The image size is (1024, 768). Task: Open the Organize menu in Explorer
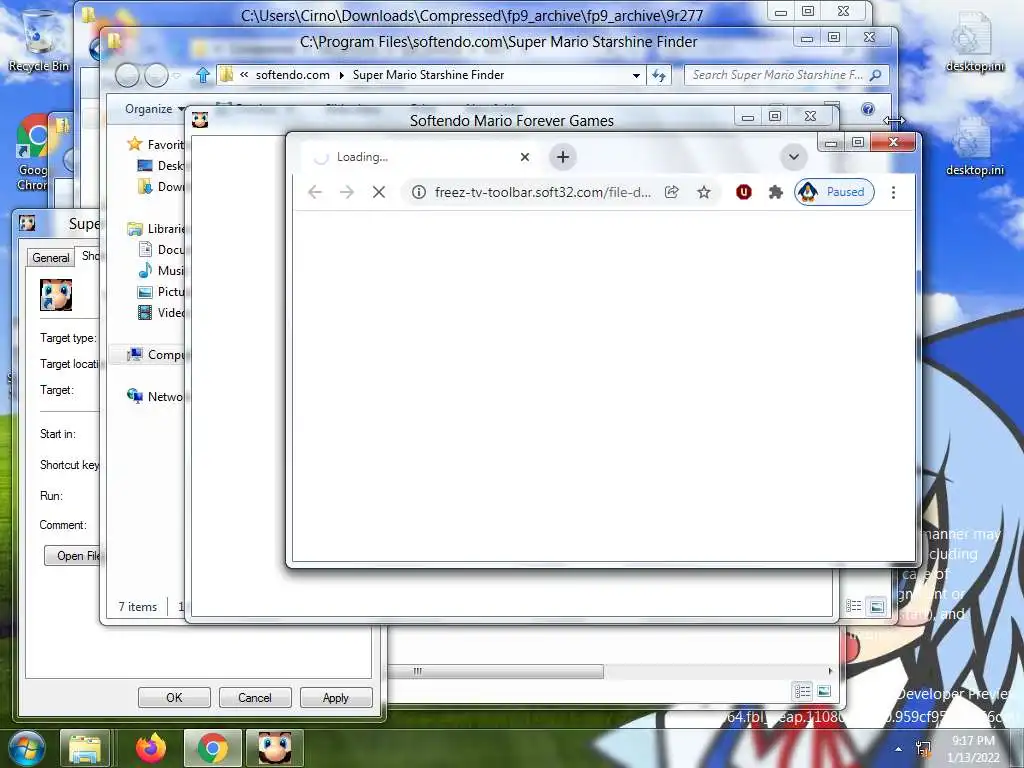point(155,109)
